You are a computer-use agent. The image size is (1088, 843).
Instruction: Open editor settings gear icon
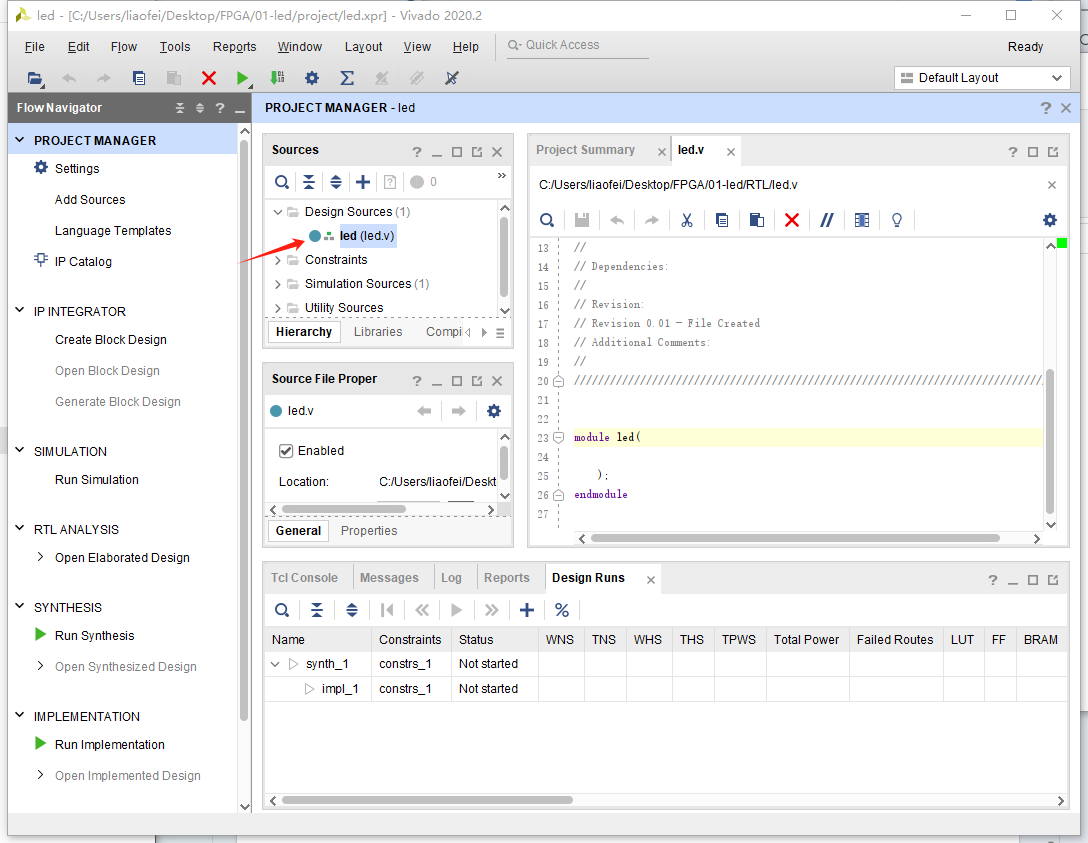[1050, 220]
